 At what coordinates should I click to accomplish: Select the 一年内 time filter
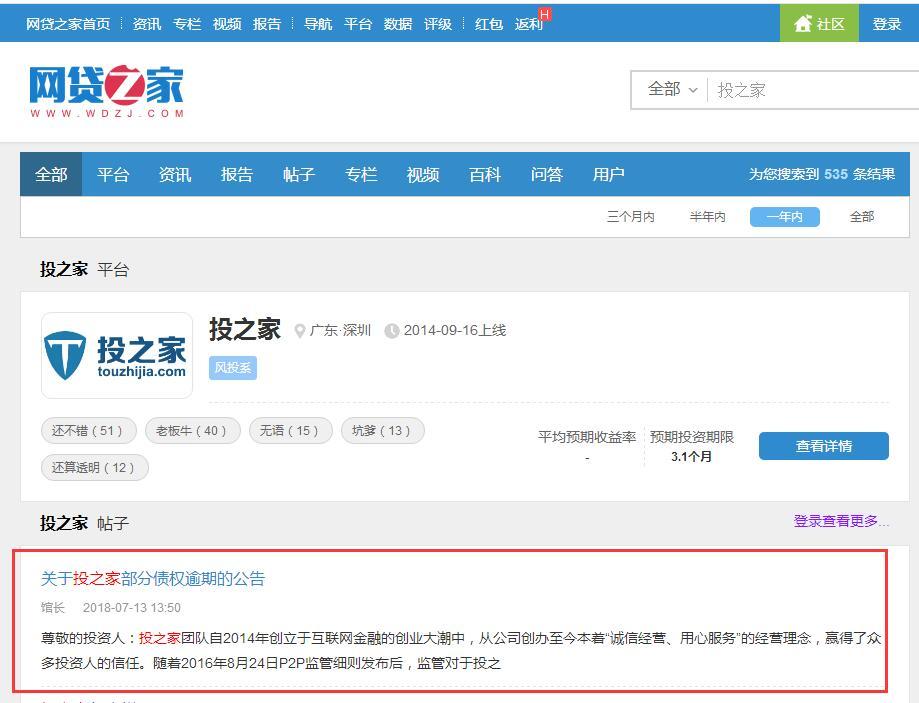785,217
